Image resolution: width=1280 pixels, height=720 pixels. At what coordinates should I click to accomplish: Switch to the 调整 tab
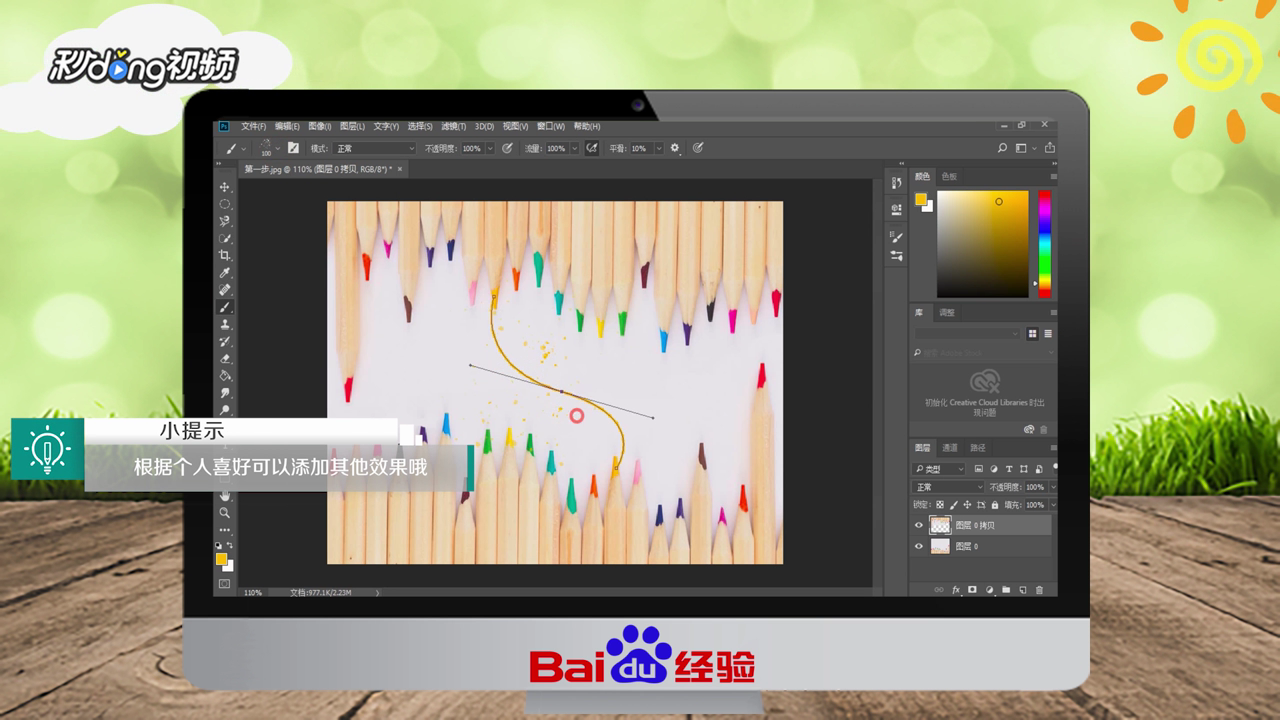point(947,312)
